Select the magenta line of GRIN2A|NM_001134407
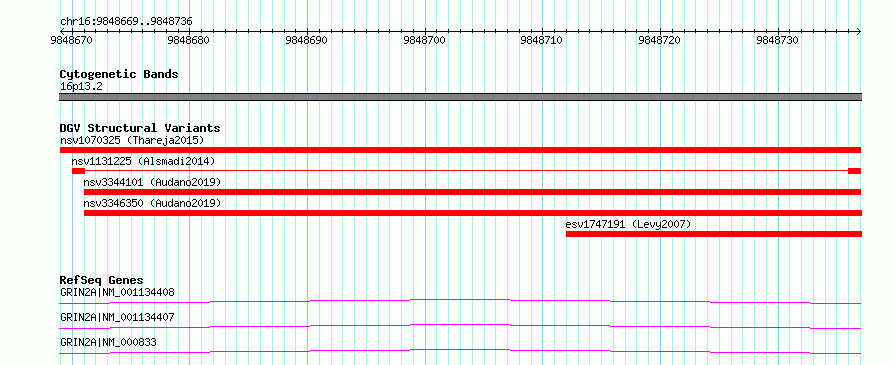890x365 pixels. point(460,326)
